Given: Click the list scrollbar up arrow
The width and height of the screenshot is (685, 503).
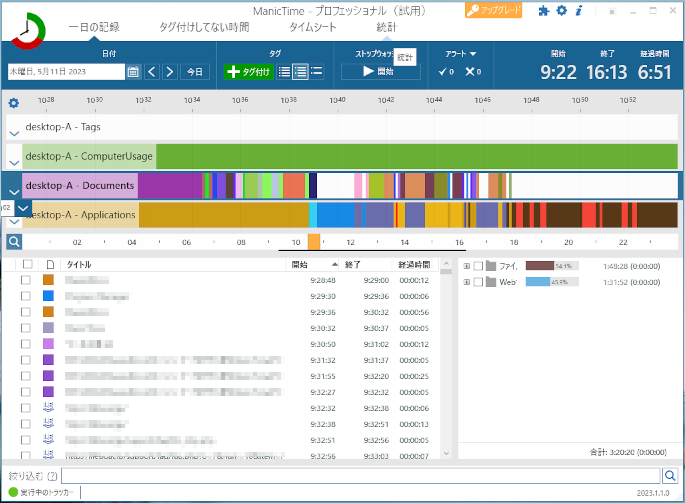Looking at the screenshot, I should pyautogui.click(x=446, y=264).
